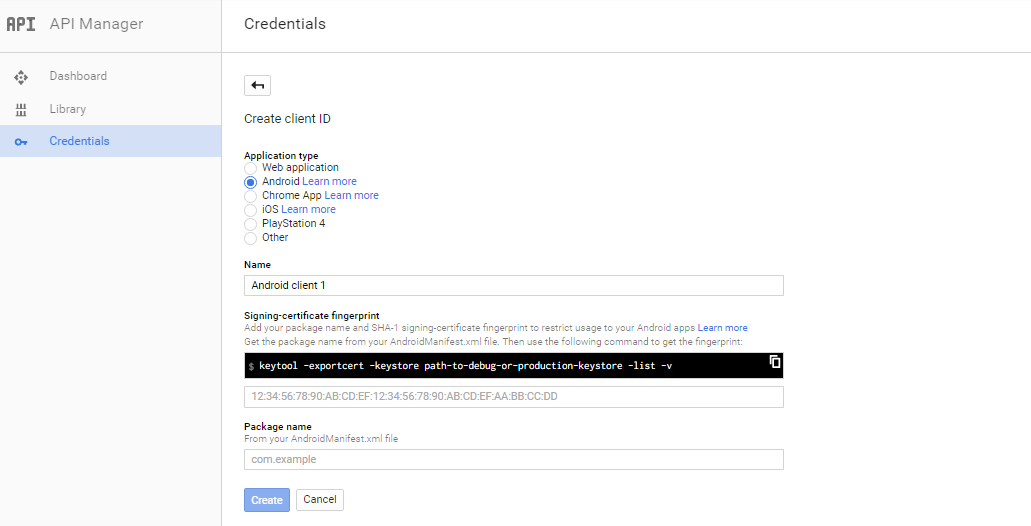
Task: Select Other application type
Action: tap(251, 238)
